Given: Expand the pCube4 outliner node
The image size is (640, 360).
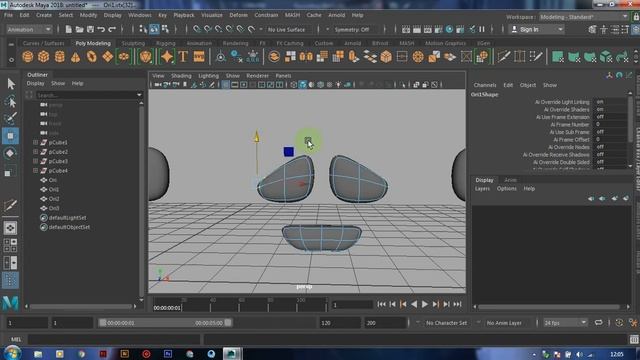Looking at the screenshot, I should point(36,171).
